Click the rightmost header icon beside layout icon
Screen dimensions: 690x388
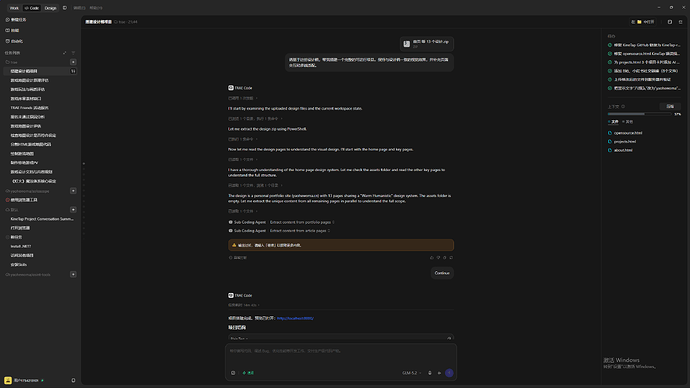[x=680, y=22]
